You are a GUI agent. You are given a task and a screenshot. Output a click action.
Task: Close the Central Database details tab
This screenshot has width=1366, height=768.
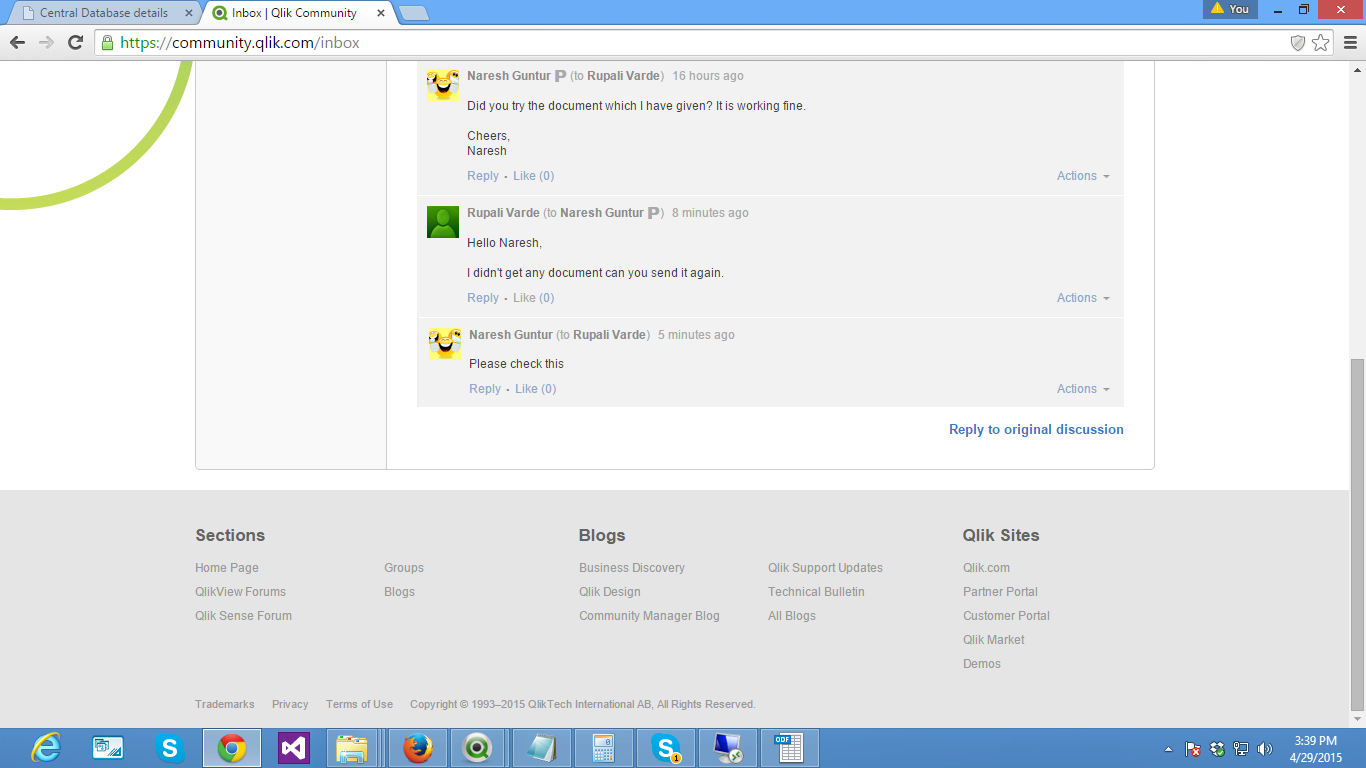click(189, 13)
